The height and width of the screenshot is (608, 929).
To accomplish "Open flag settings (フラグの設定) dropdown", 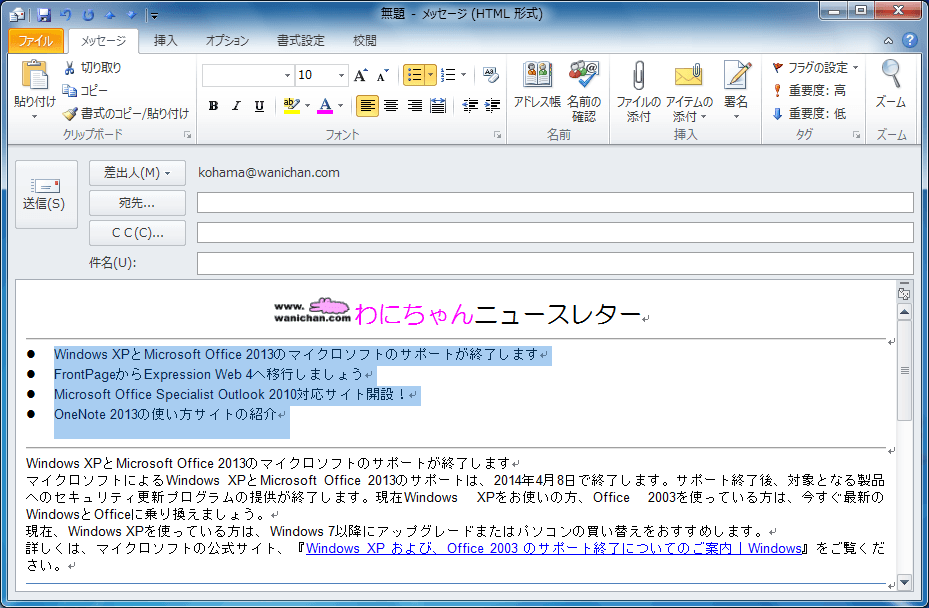I will click(815, 68).
